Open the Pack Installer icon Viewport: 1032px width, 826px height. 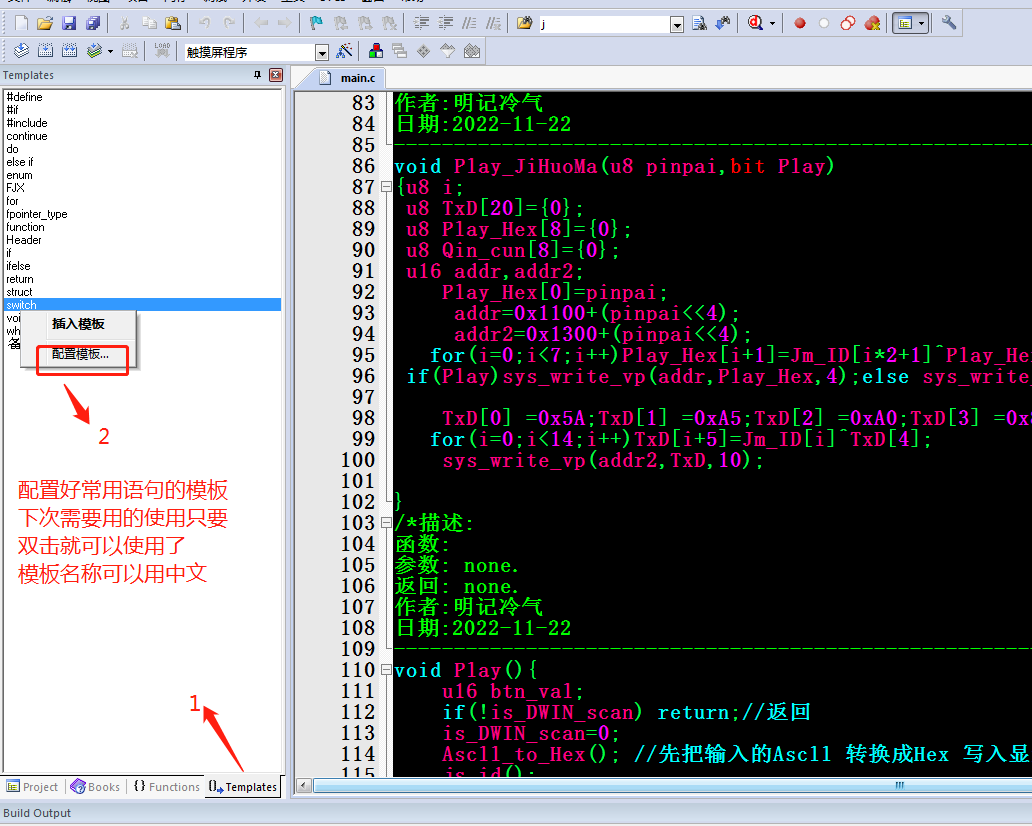472,51
